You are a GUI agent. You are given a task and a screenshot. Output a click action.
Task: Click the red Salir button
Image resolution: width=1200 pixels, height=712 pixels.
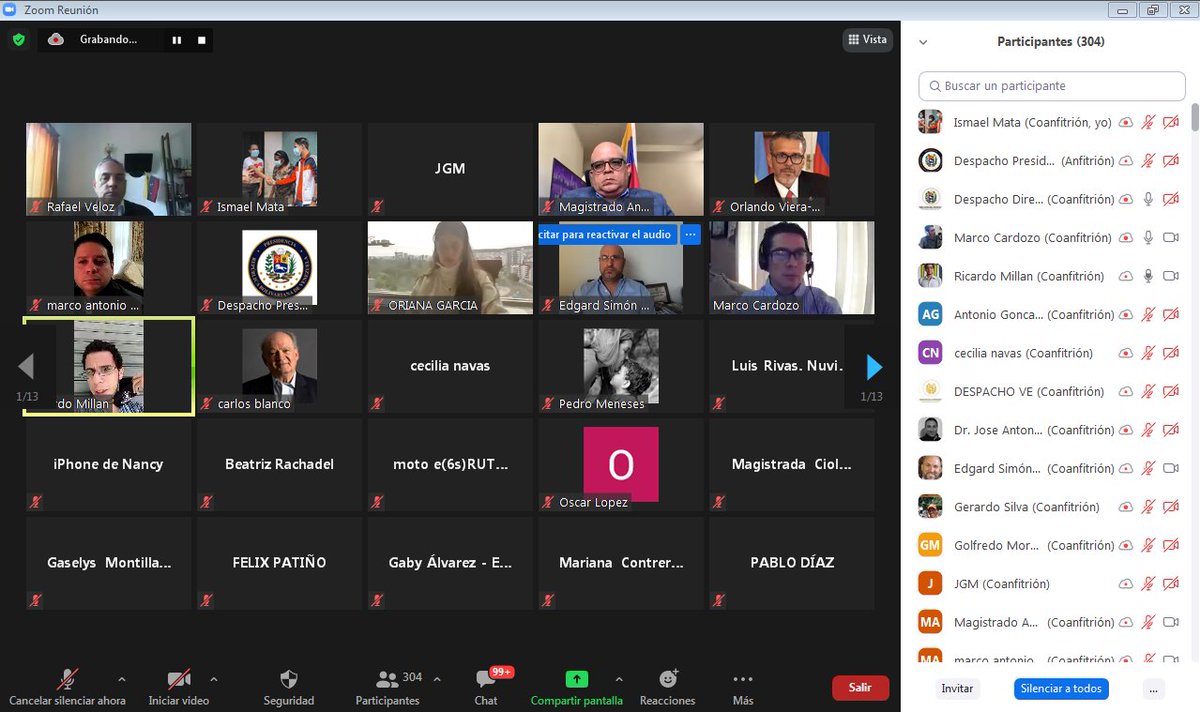(860, 688)
